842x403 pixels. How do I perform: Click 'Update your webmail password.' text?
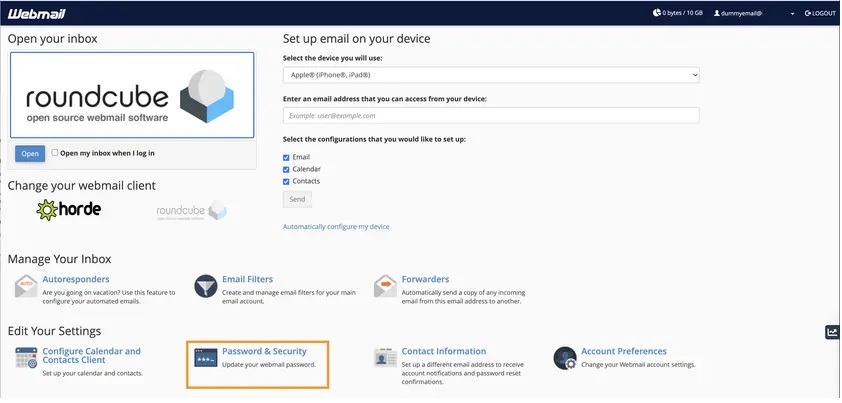(269, 365)
